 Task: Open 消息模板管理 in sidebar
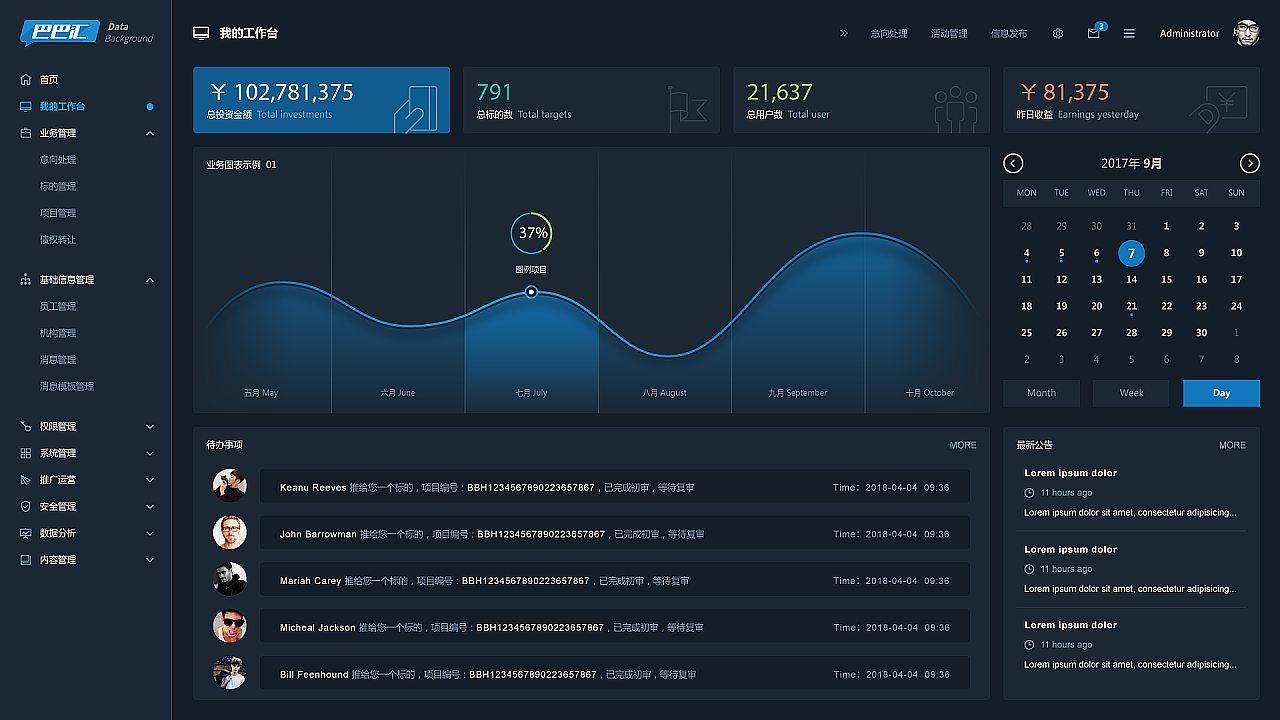[x=67, y=386]
